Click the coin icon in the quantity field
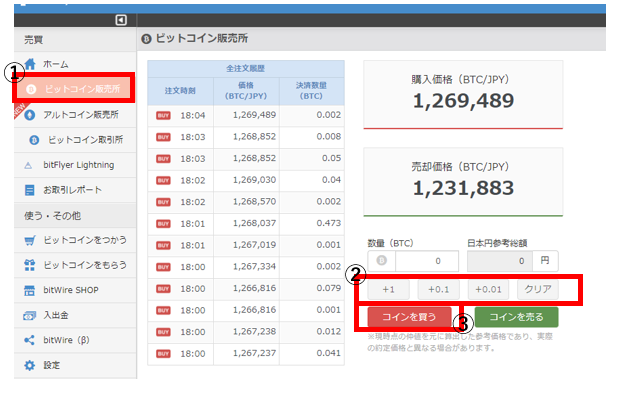 pyautogui.click(x=381, y=261)
